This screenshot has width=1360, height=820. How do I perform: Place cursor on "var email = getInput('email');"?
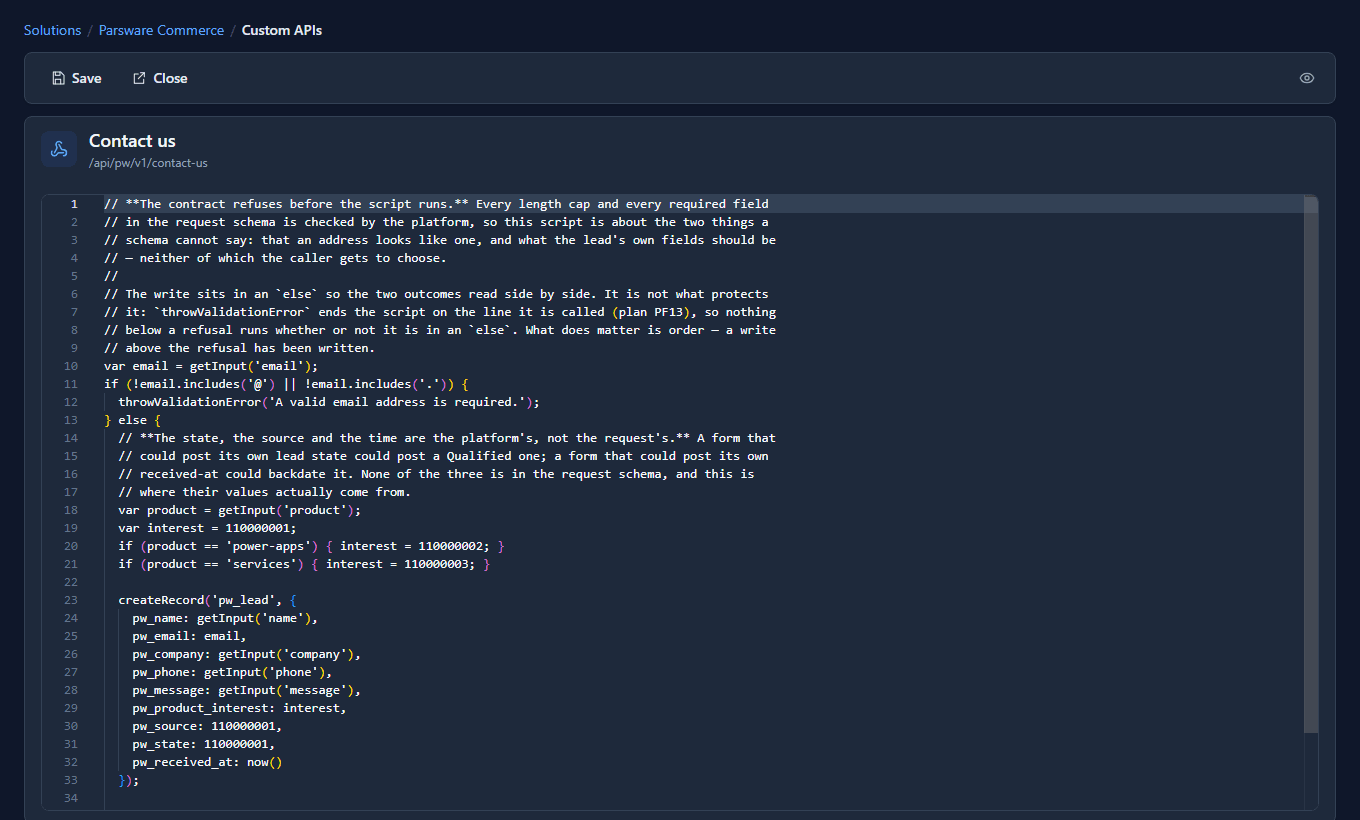(x=211, y=366)
